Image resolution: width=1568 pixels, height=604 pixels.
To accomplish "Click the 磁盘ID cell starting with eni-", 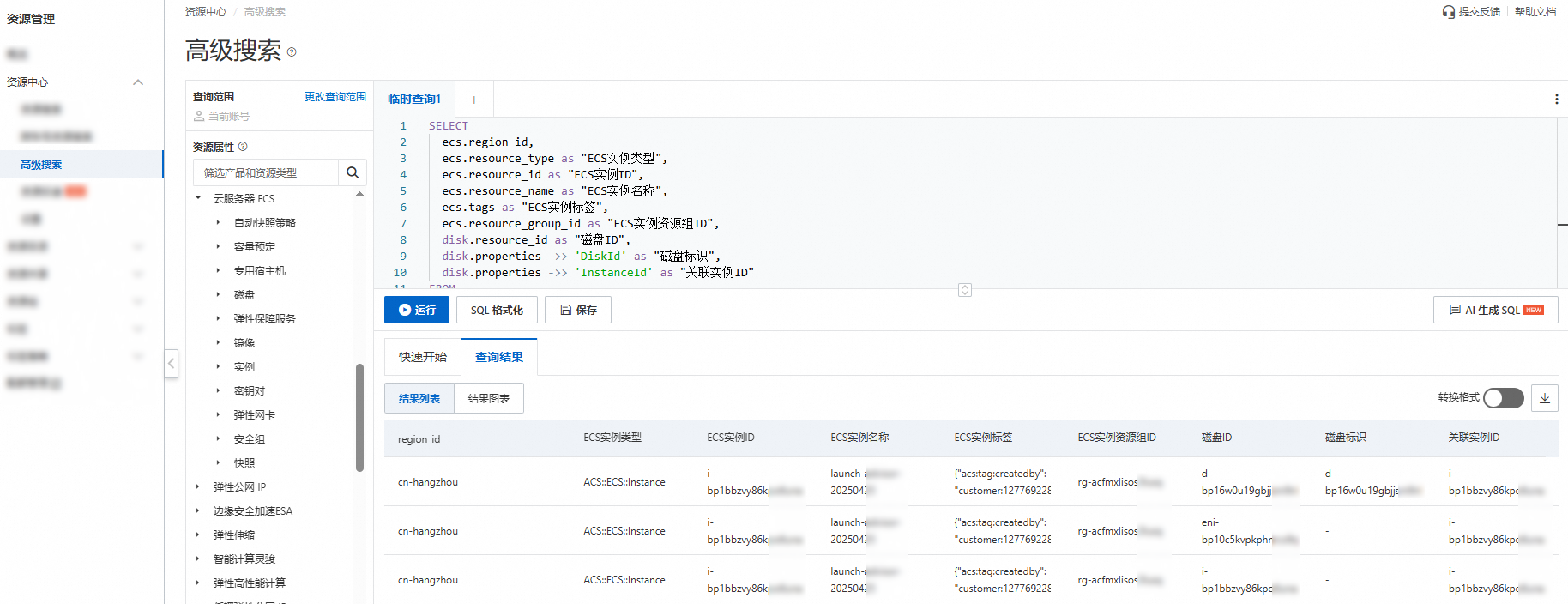I will tap(1249, 531).
